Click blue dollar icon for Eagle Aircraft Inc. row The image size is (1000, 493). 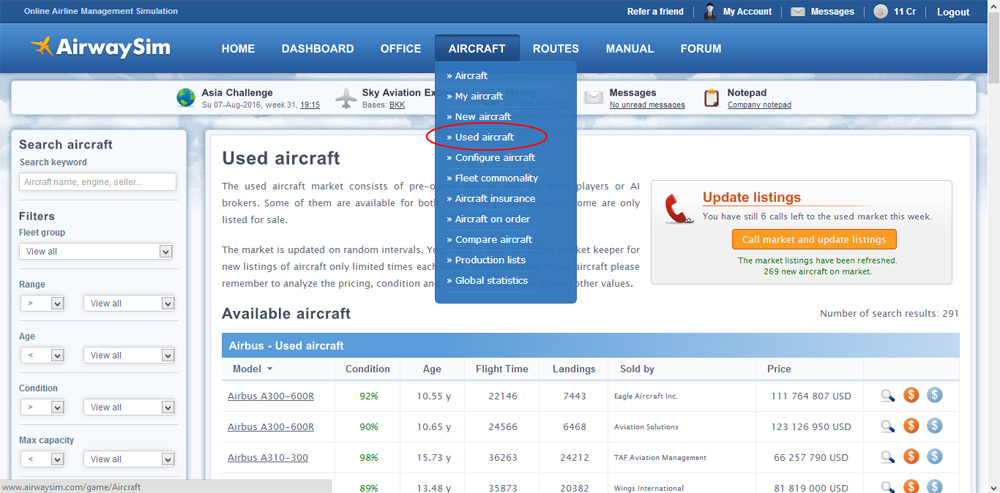click(934, 395)
